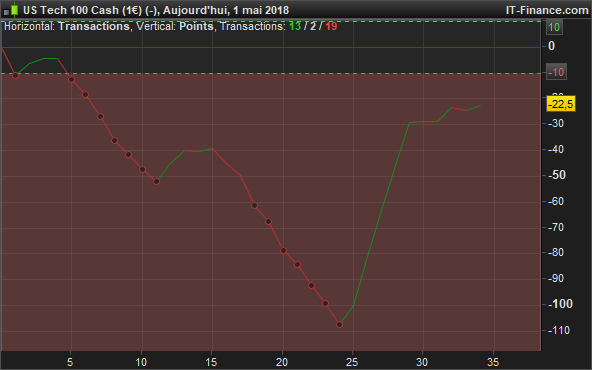This screenshot has height=370, width=592.
Task: Click the -110 label on vertical axis
Action: [558, 330]
